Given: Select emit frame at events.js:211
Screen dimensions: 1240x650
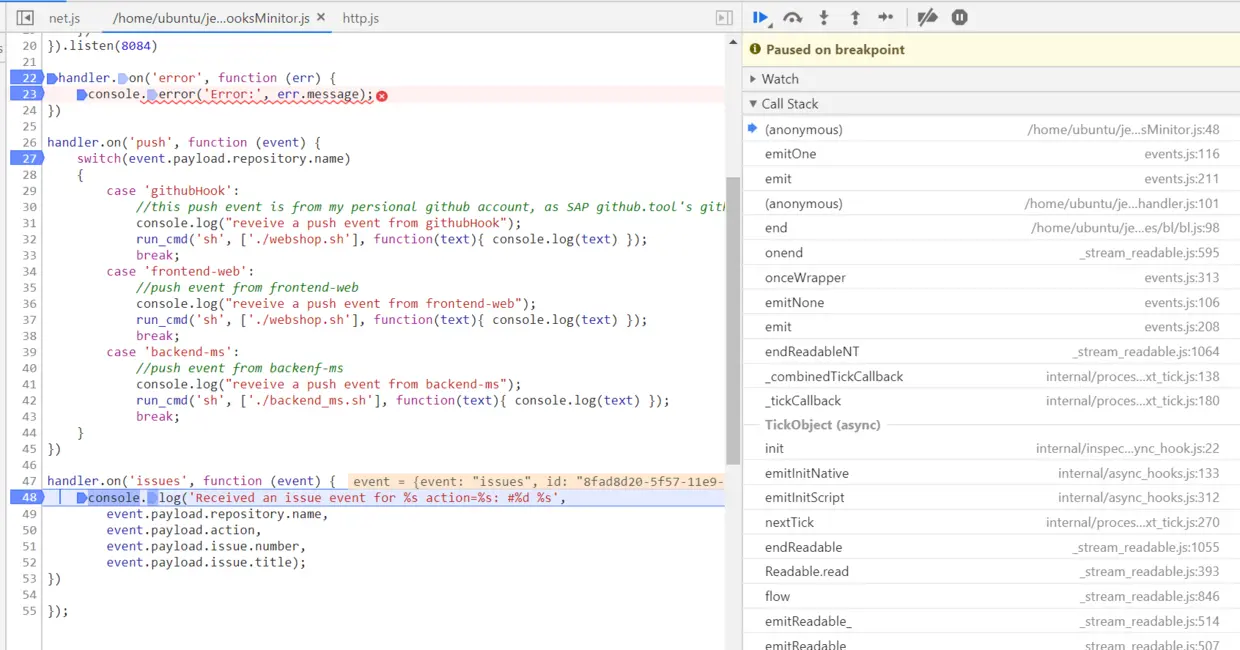Looking at the screenshot, I should point(991,179).
